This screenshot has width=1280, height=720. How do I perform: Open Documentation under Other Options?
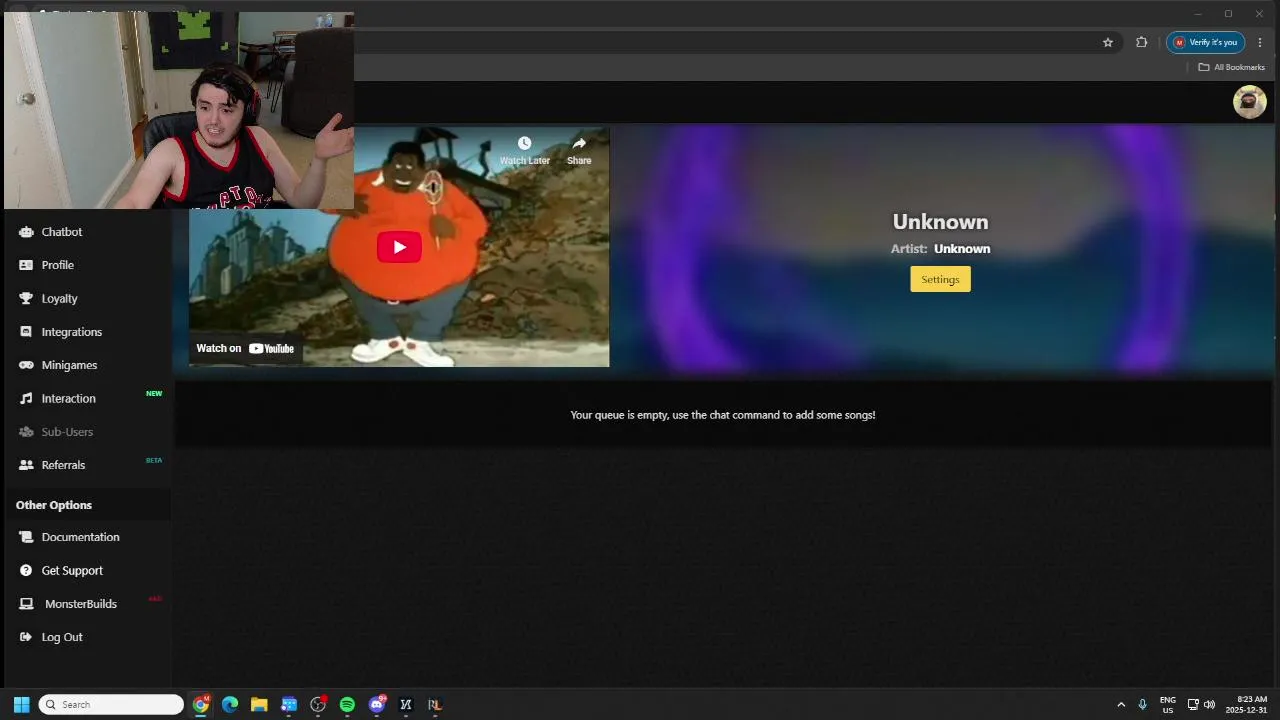[80, 537]
